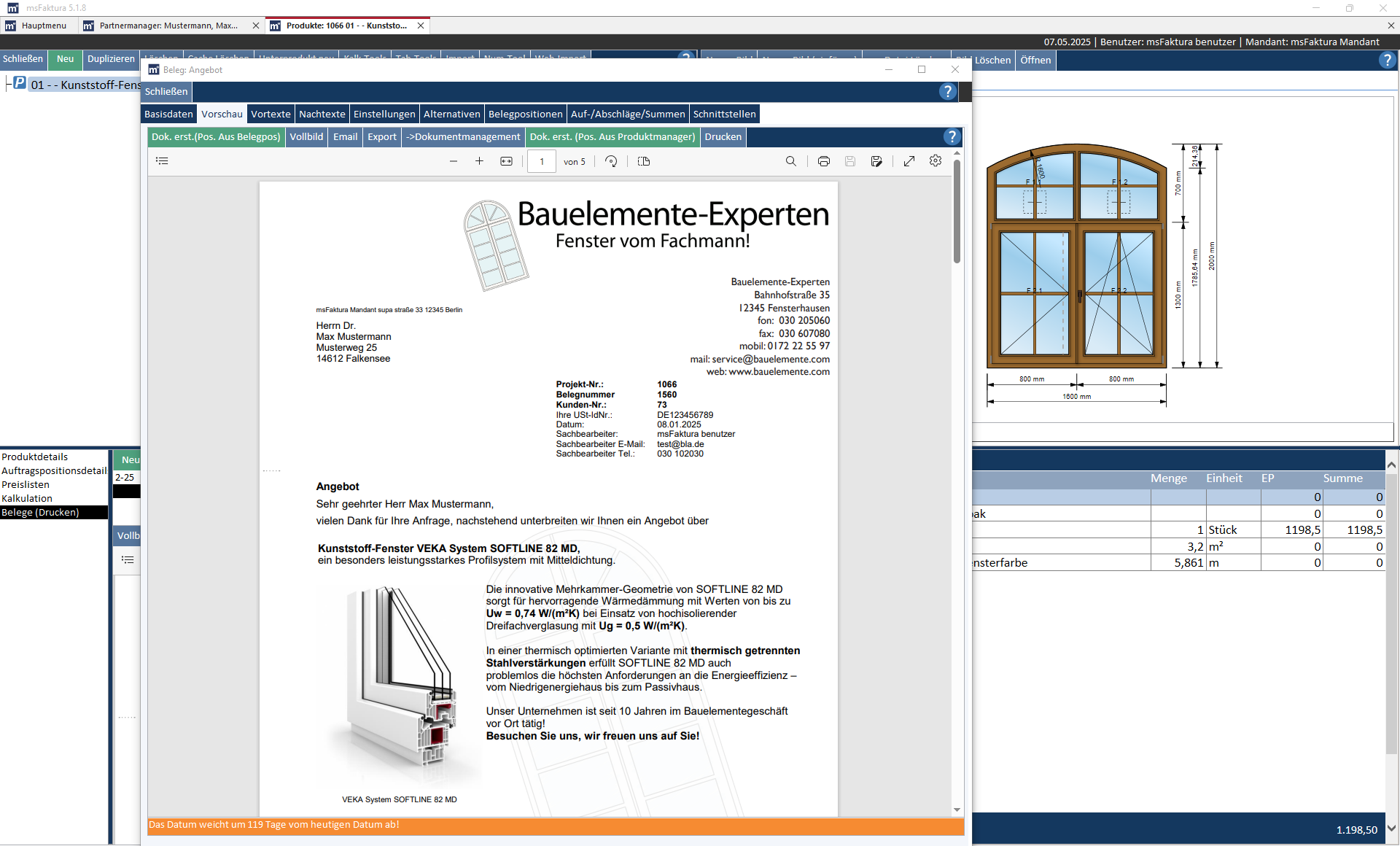Click the Neu button in main toolbar

(66, 59)
